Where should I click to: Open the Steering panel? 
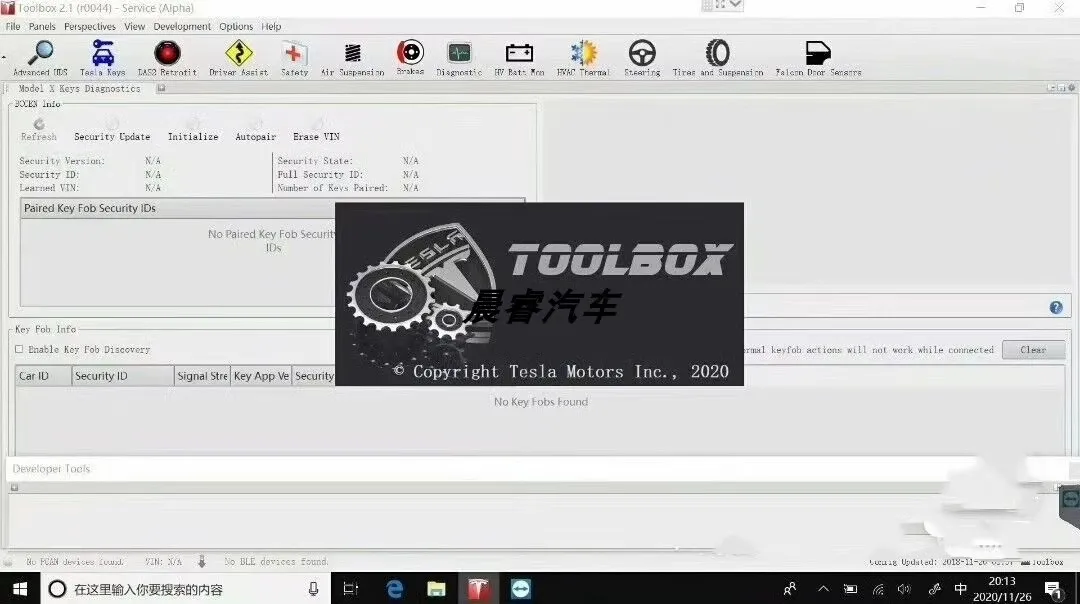(x=642, y=58)
